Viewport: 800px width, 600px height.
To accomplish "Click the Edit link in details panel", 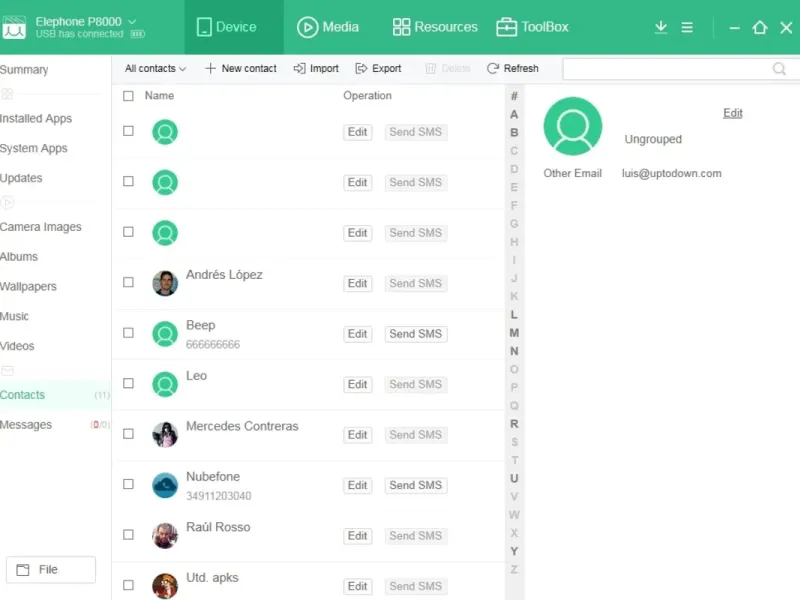I will click(x=733, y=113).
